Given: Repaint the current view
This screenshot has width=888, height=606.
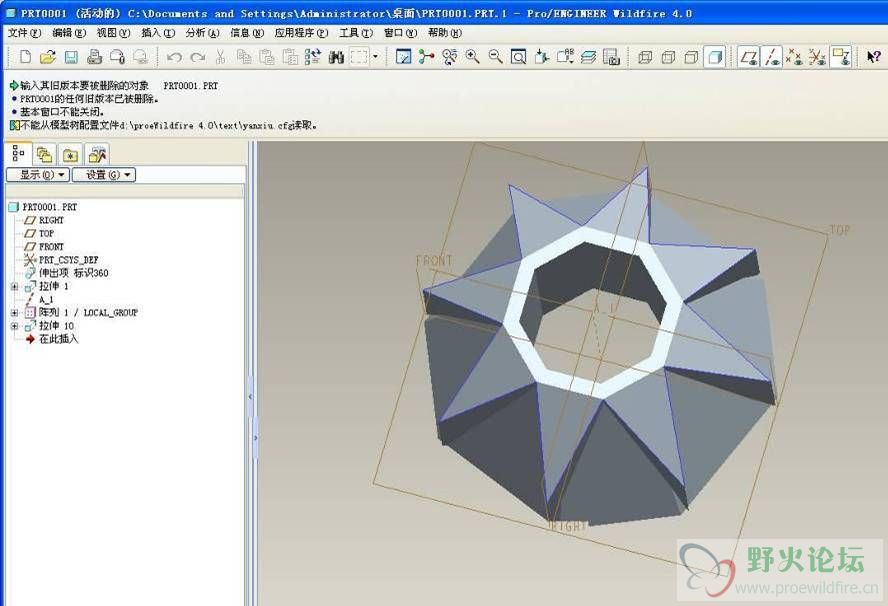Looking at the screenshot, I should coord(403,57).
